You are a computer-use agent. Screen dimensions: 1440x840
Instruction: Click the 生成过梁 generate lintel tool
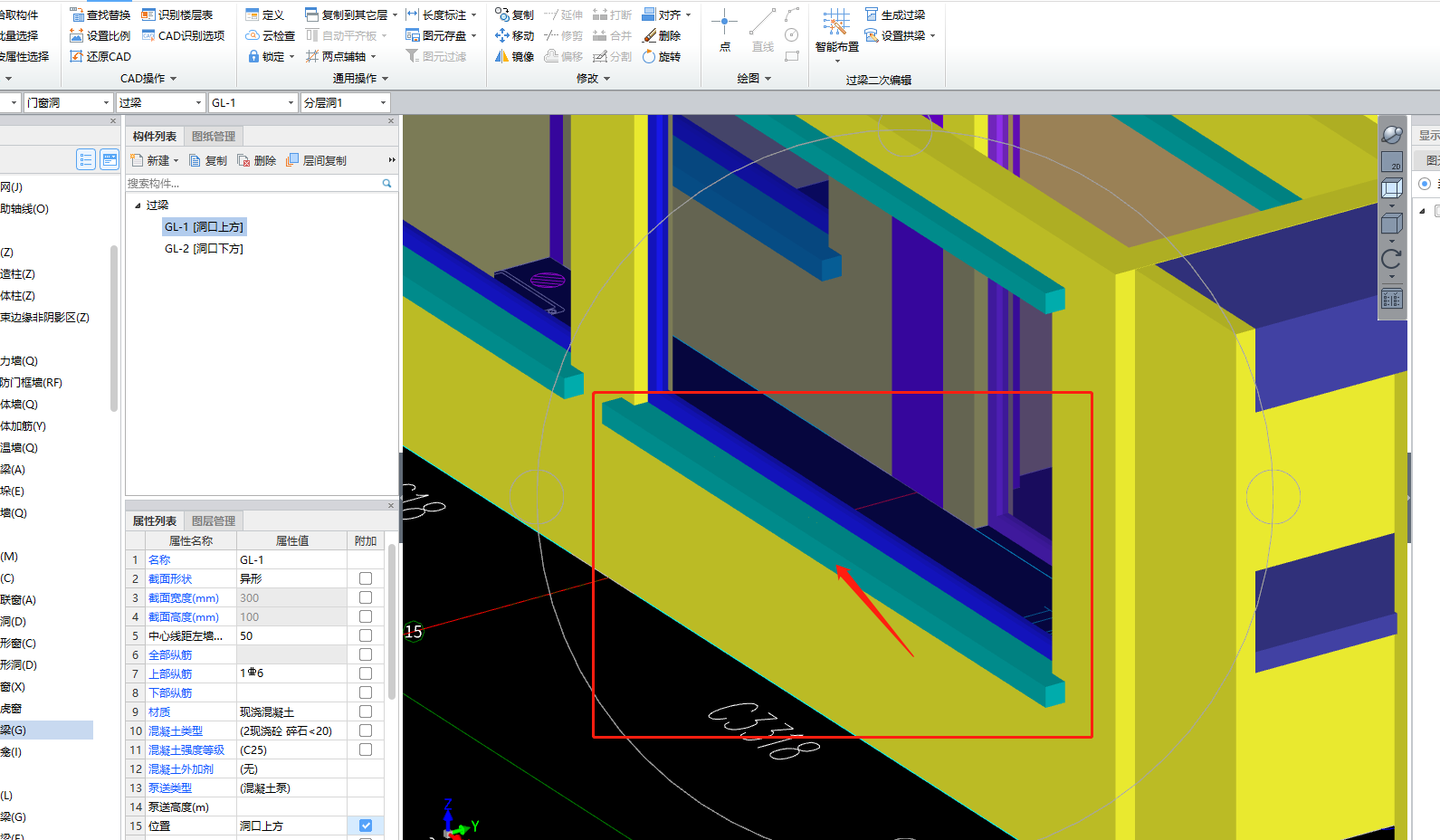click(895, 14)
